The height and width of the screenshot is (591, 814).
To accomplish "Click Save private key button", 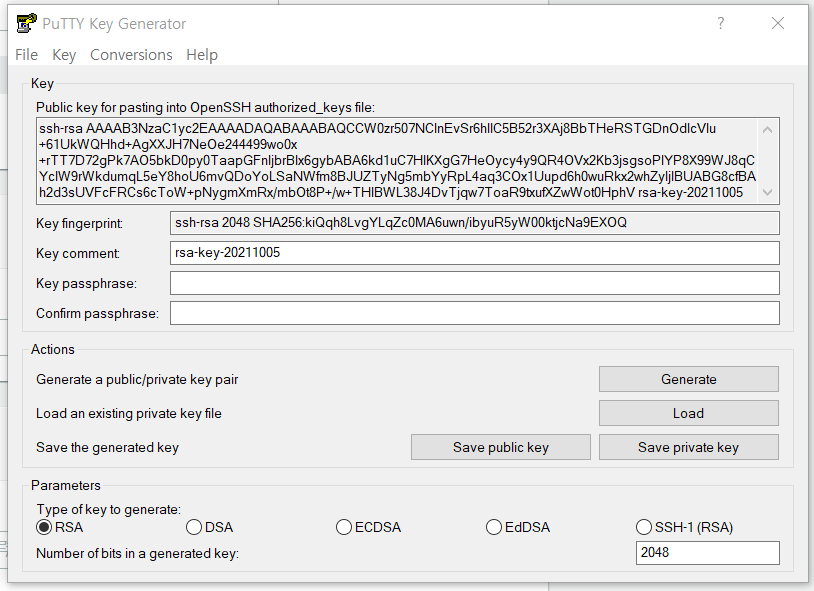I will click(688, 447).
